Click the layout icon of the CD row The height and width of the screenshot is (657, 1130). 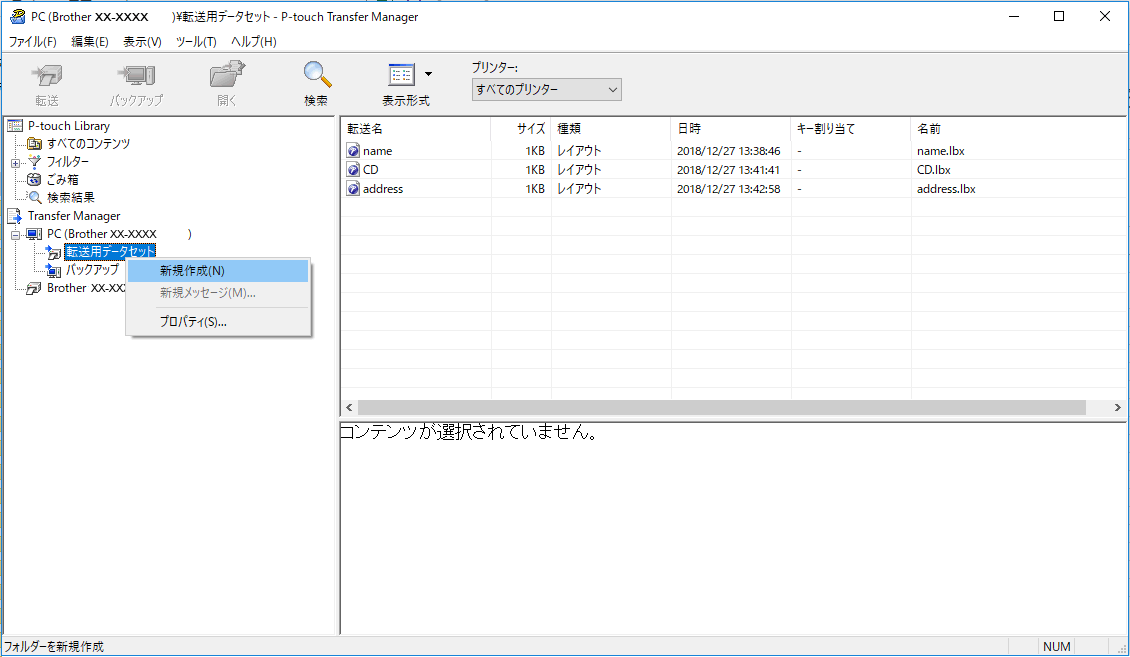click(353, 169)
